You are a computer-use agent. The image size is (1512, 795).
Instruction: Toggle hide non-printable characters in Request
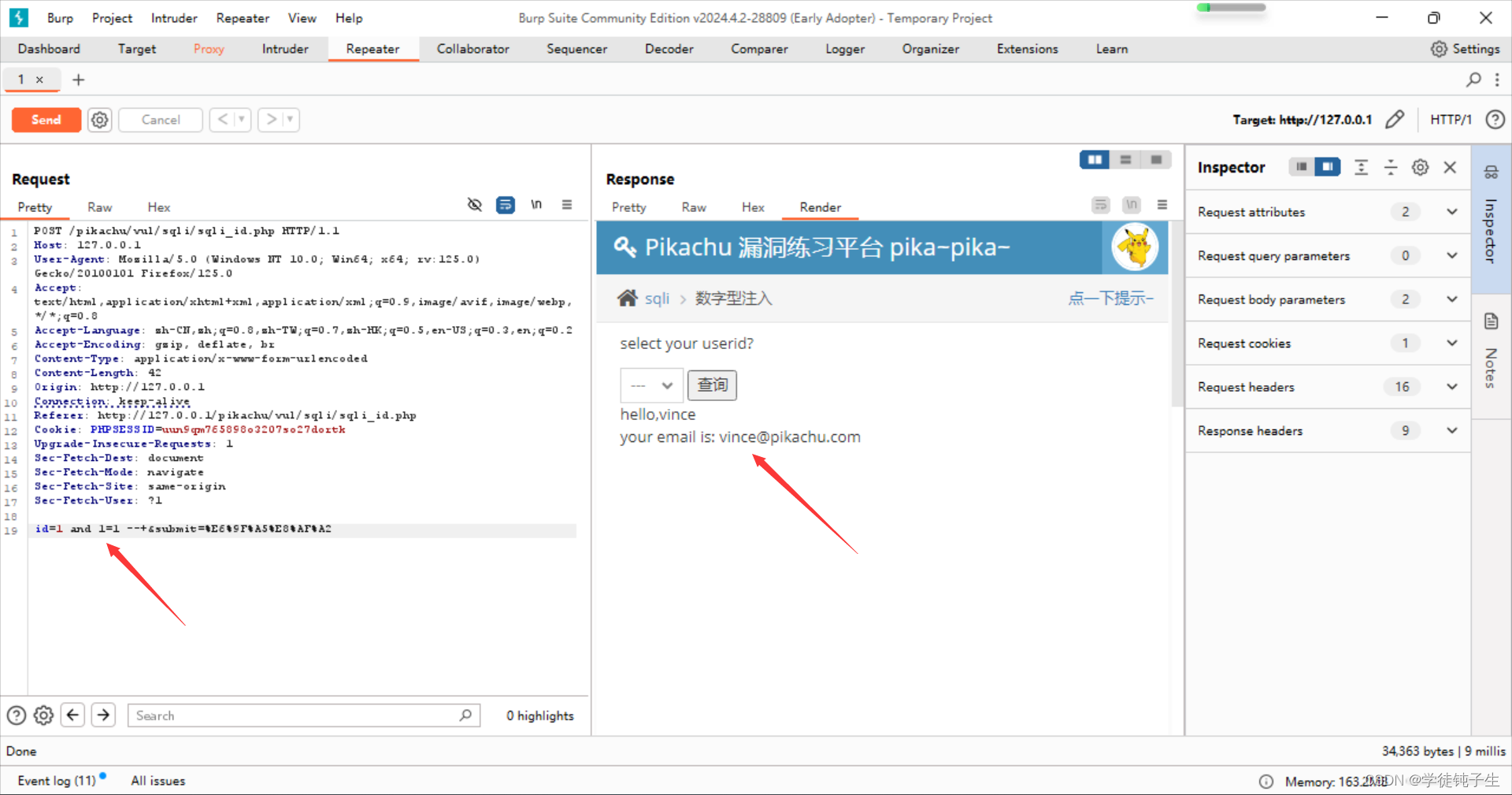click(x=474, y=205)
